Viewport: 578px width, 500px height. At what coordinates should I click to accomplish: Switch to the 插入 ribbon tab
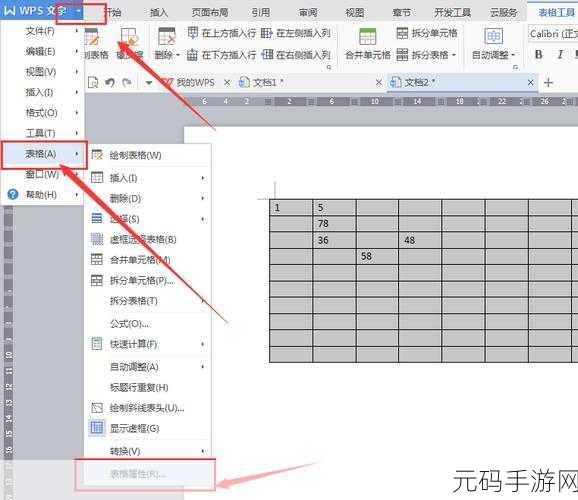click(x=159, y=13)
